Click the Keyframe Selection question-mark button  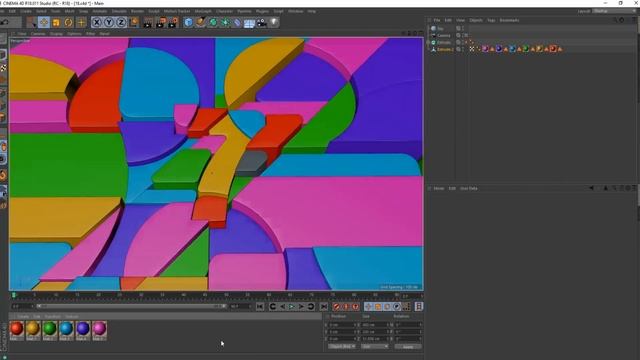(356, 307)
